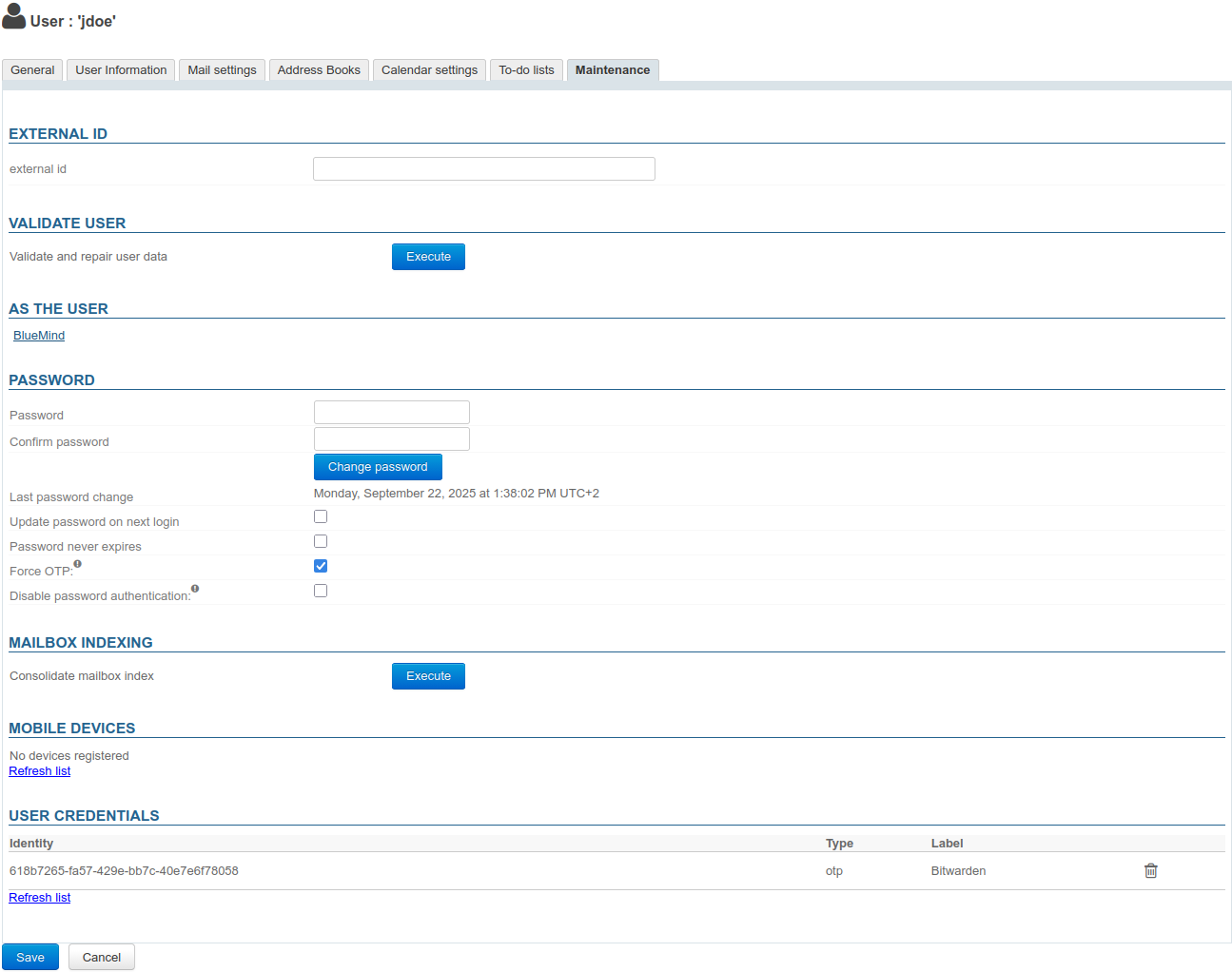
Task: Enable Update password on next login
Action: [321, 516]
